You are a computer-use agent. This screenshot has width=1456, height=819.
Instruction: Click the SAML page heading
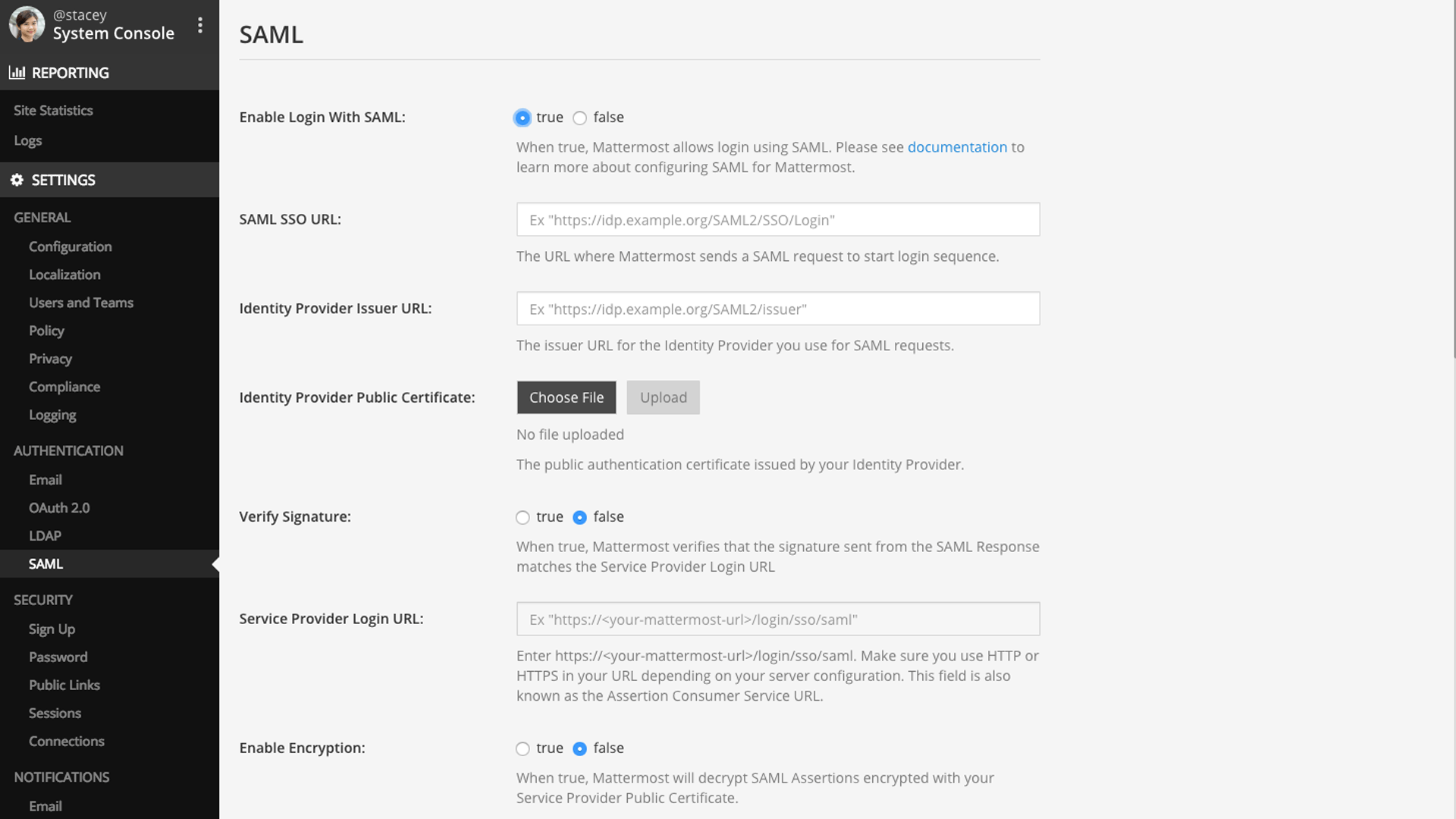(271, 35)
